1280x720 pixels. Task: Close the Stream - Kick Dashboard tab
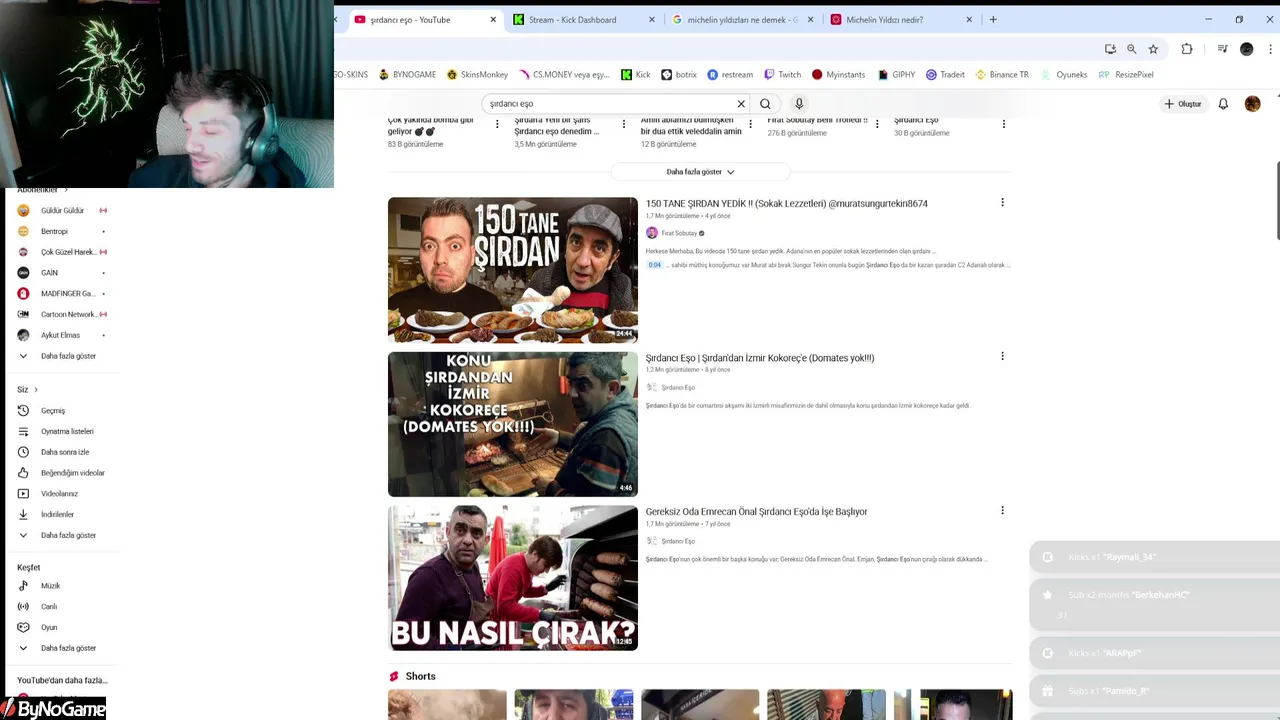pos(652,19)
